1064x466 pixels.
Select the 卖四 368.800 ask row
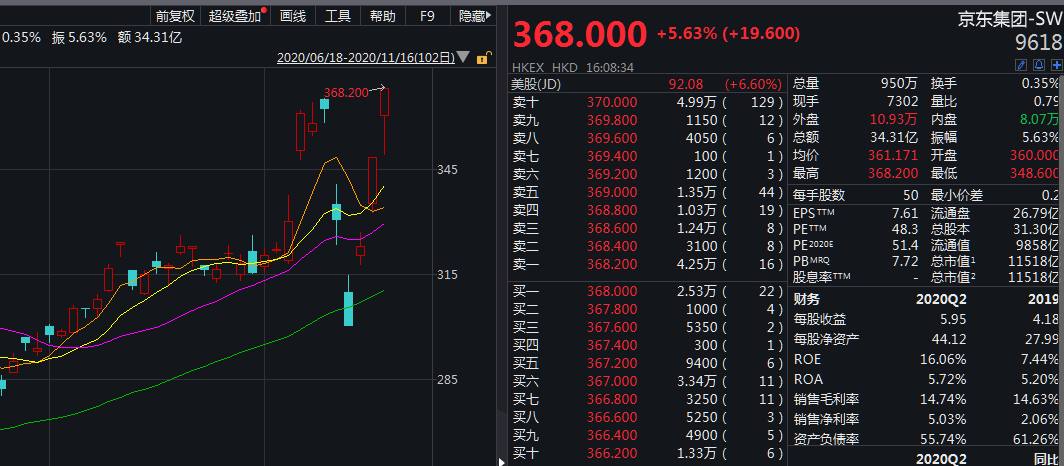[x=647, y=210]
